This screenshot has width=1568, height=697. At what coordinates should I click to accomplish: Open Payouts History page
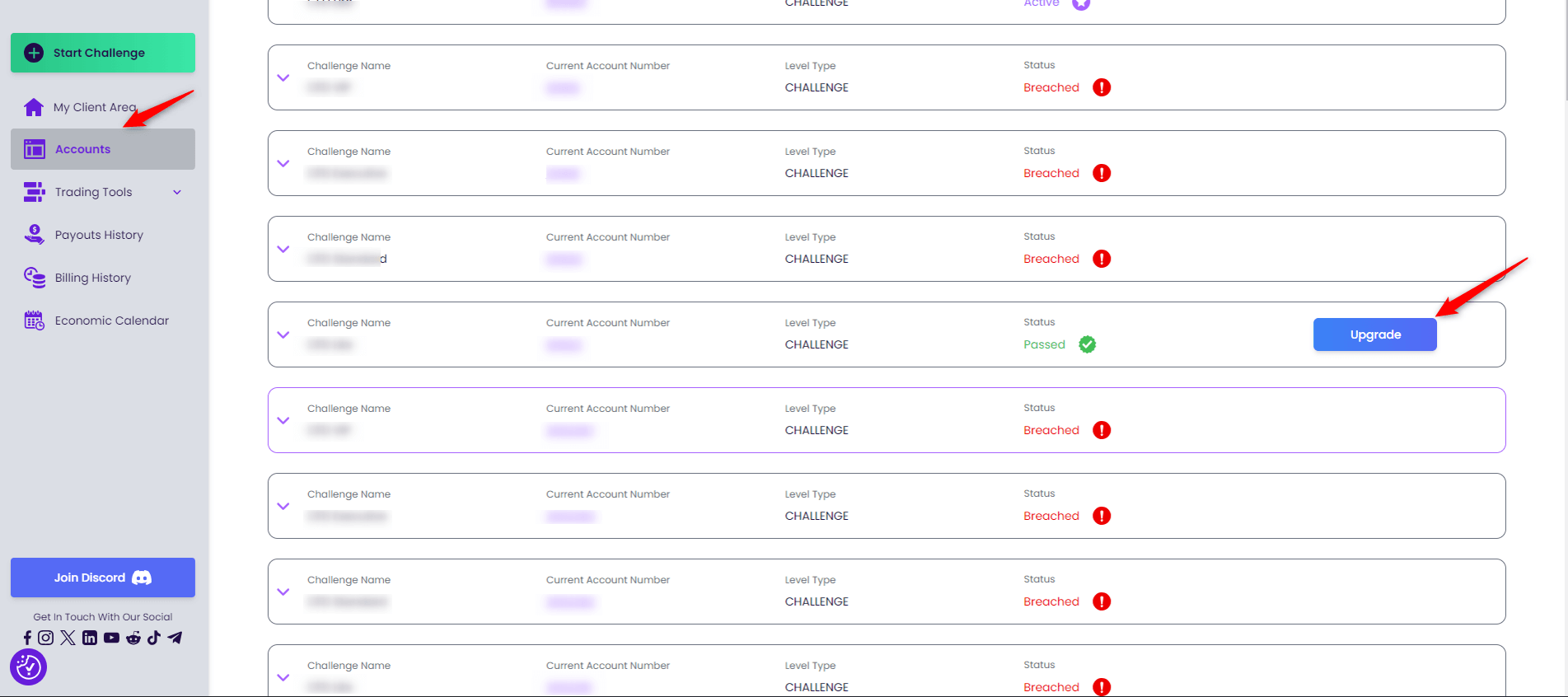(99, 235)
